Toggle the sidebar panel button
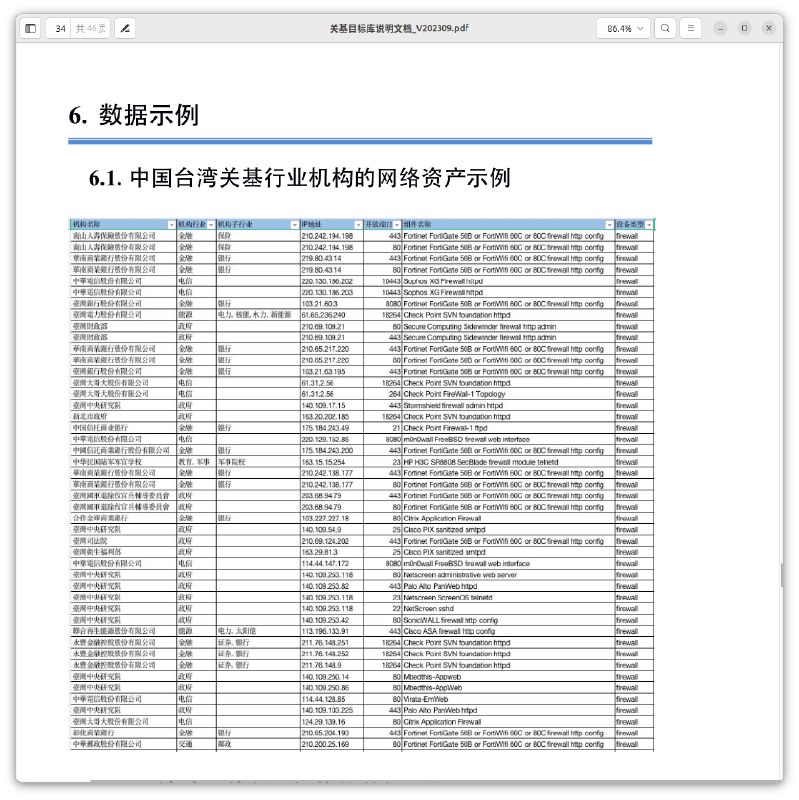Screen dimensions: 799x800 pos(31,29)
